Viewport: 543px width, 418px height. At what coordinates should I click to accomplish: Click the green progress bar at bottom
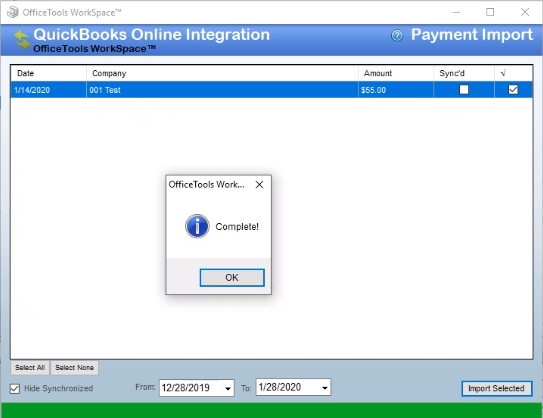tap(272, 410)
